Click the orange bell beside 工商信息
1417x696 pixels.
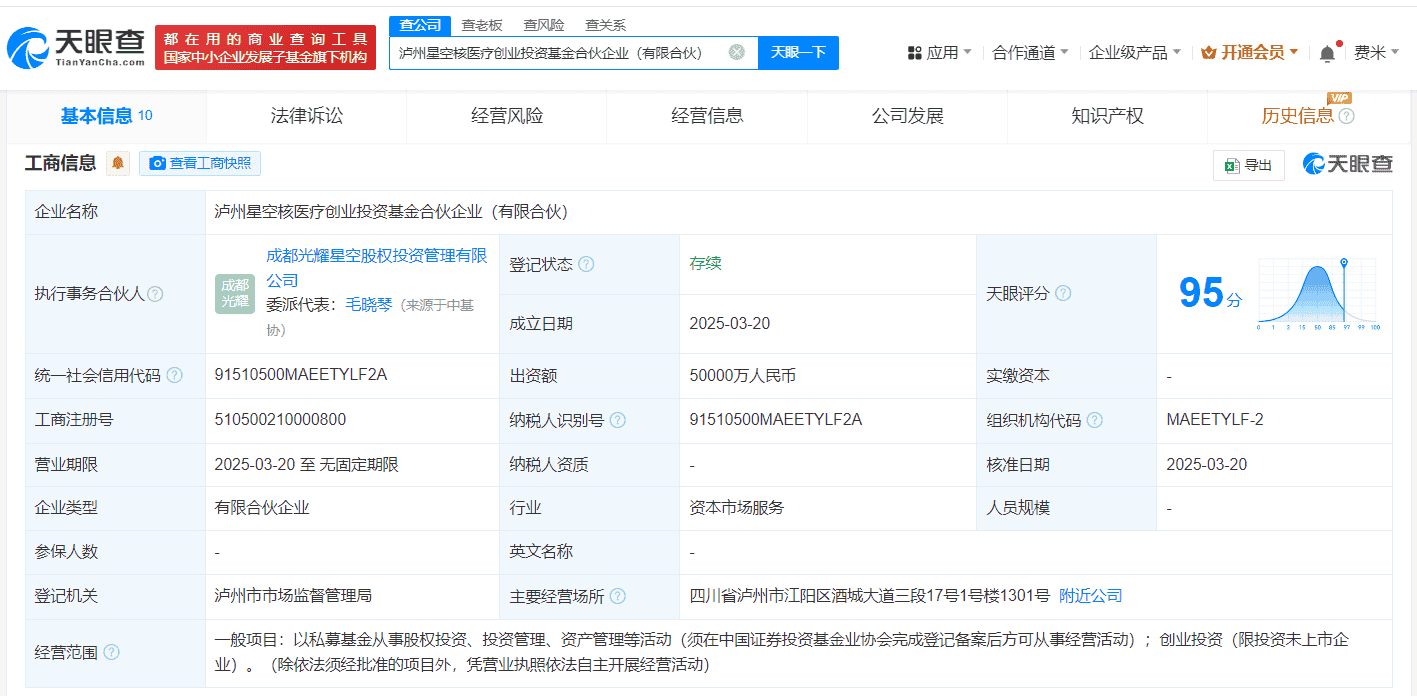118,163
